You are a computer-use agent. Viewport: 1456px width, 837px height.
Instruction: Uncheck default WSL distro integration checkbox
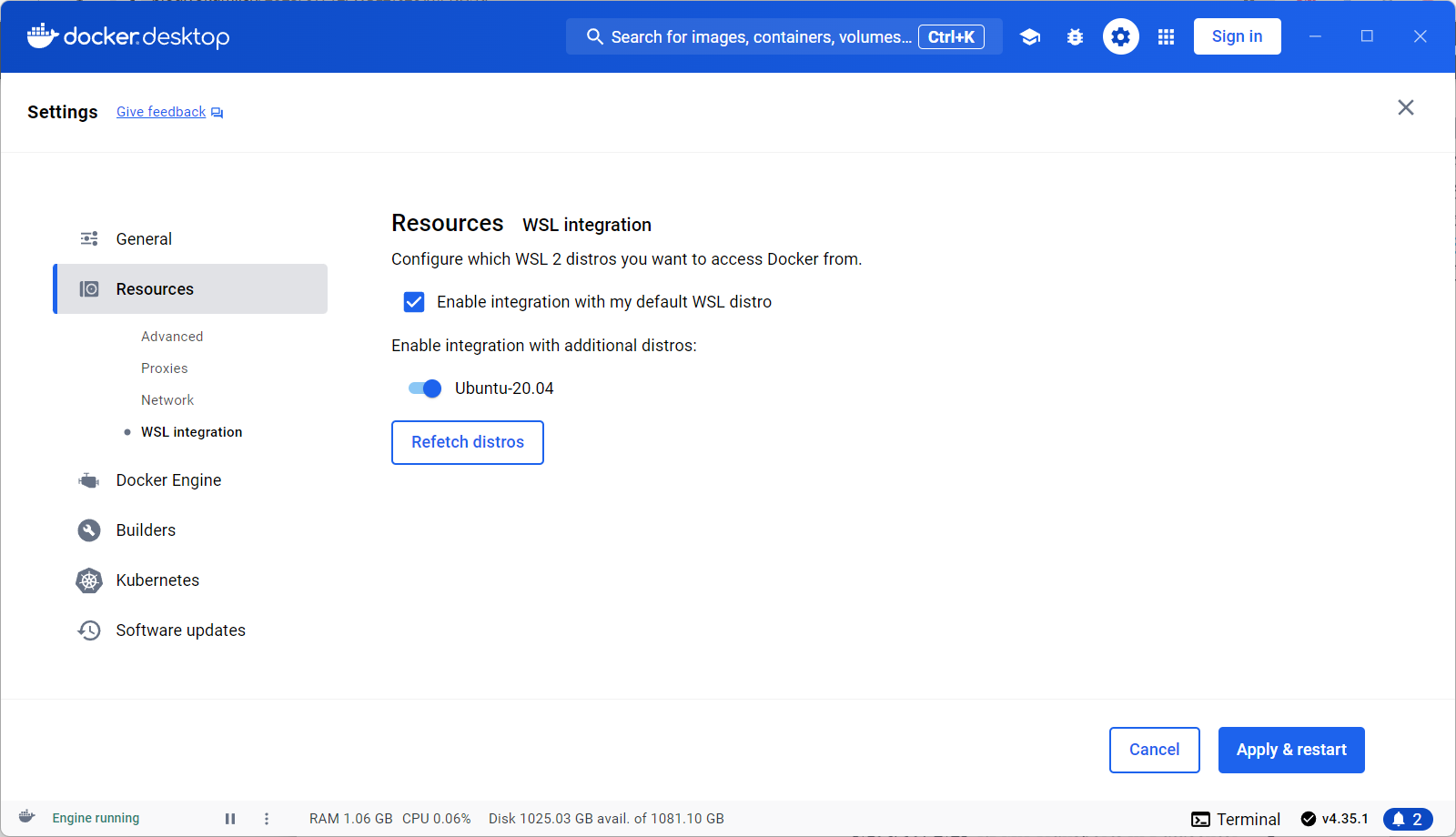[414, 302]
